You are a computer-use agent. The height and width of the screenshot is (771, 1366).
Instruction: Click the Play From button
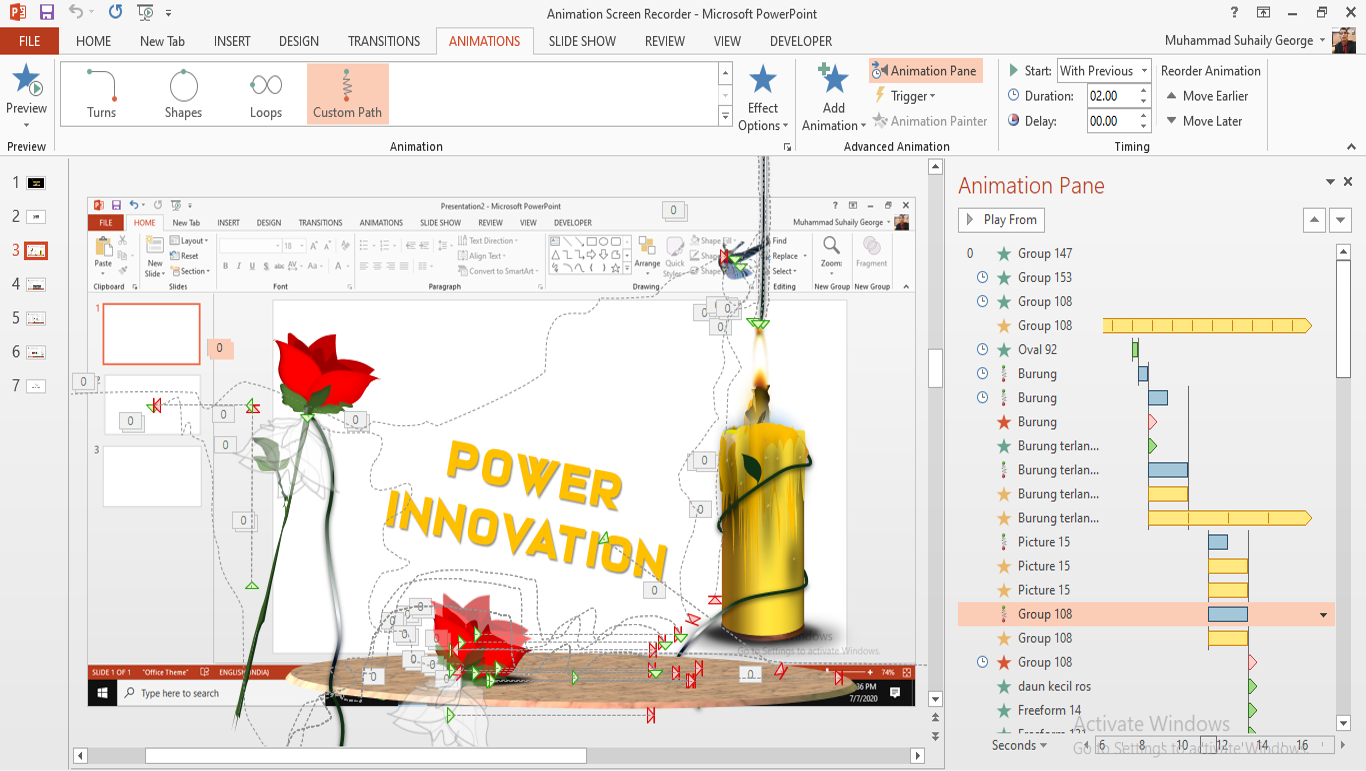click(x=1001, y=219)
